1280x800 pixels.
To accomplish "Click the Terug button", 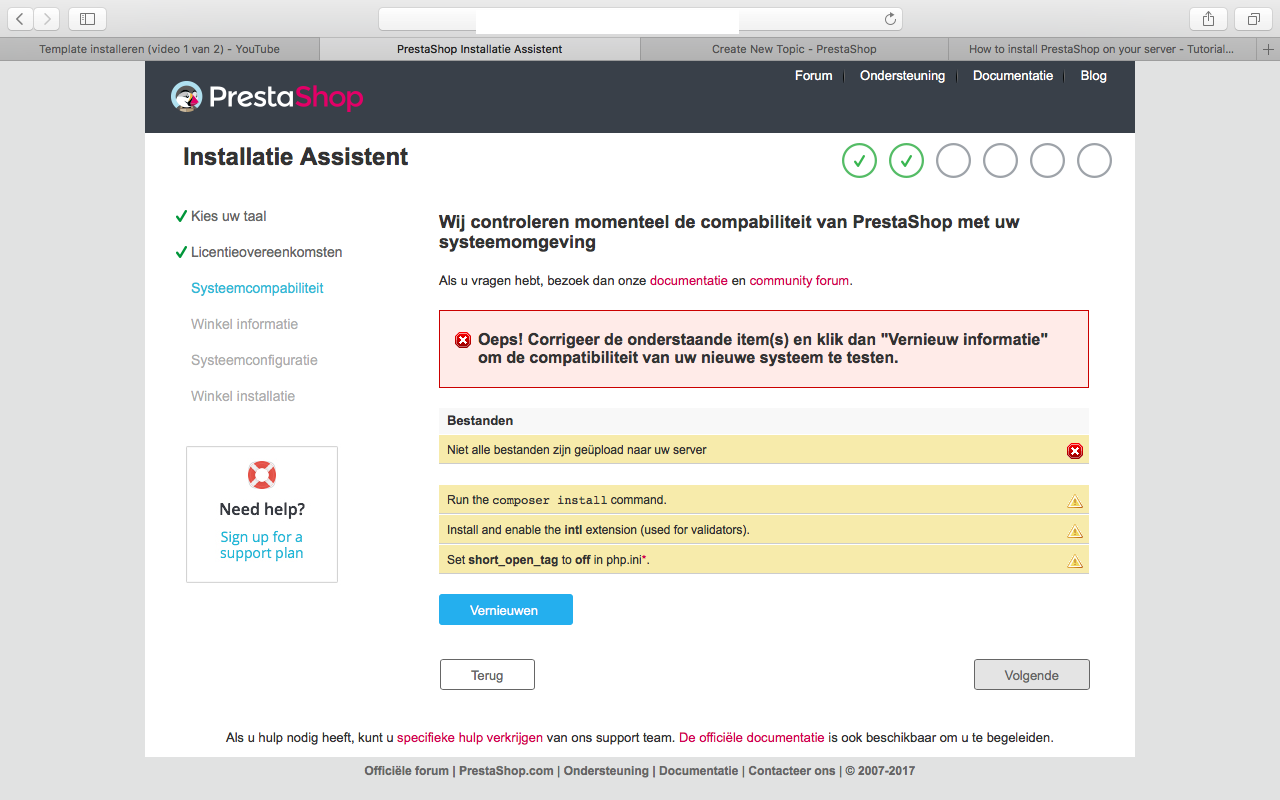I will pyautogui.click(x=487, y=675).
